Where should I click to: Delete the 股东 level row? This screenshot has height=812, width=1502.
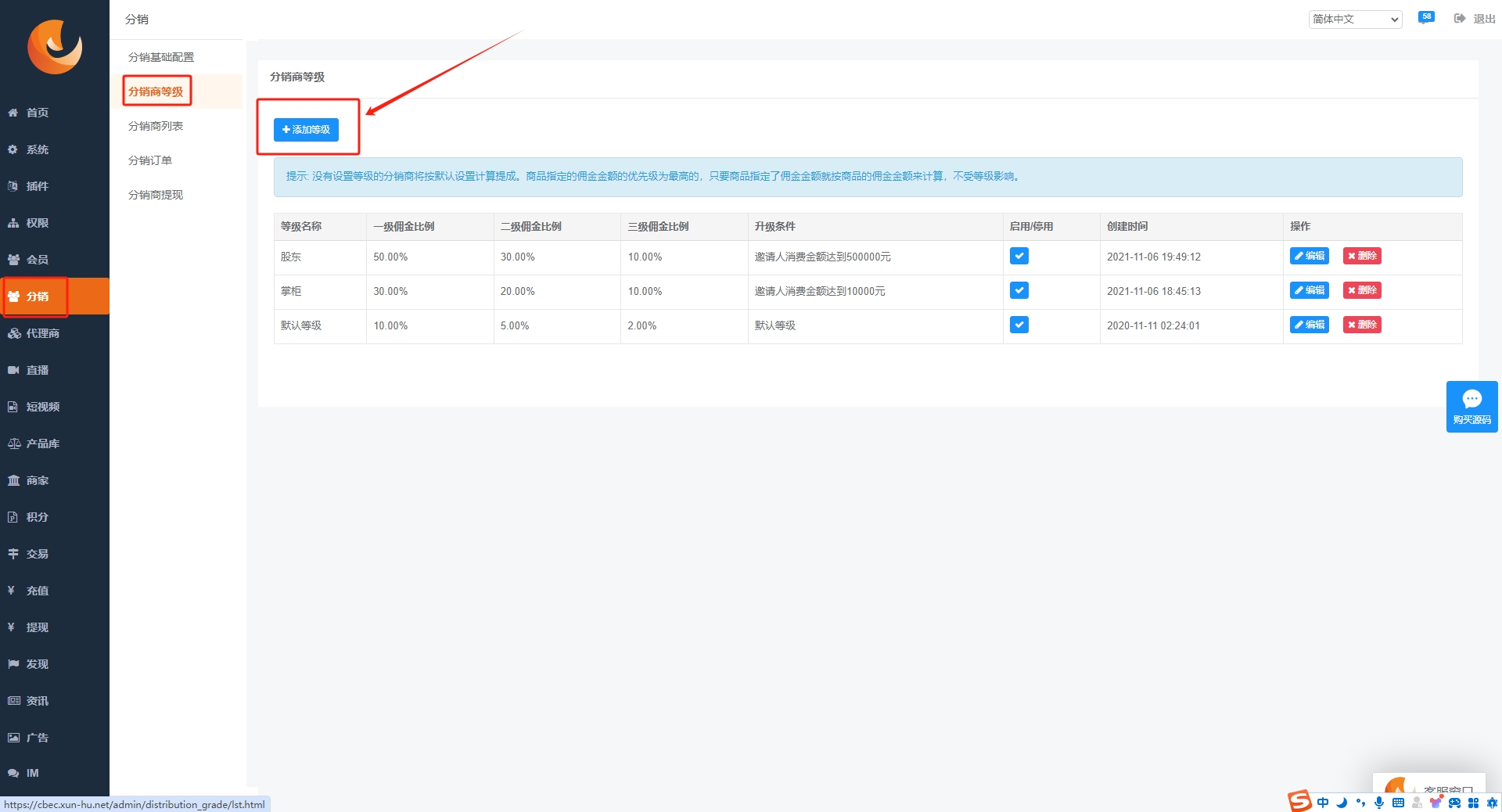point(1362,256)
